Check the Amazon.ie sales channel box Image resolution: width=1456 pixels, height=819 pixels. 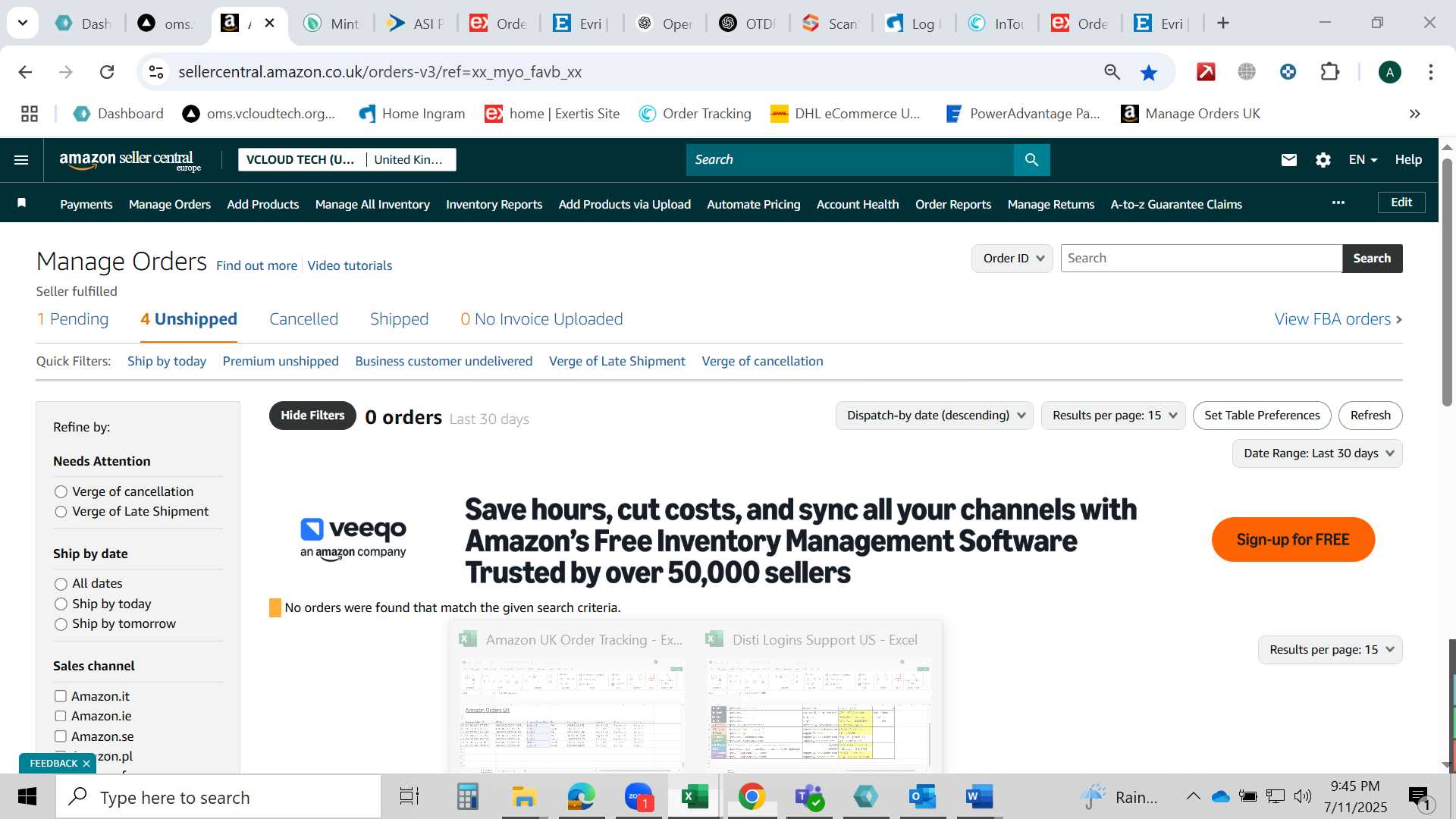pyautogui.click(x=61, y=716)
